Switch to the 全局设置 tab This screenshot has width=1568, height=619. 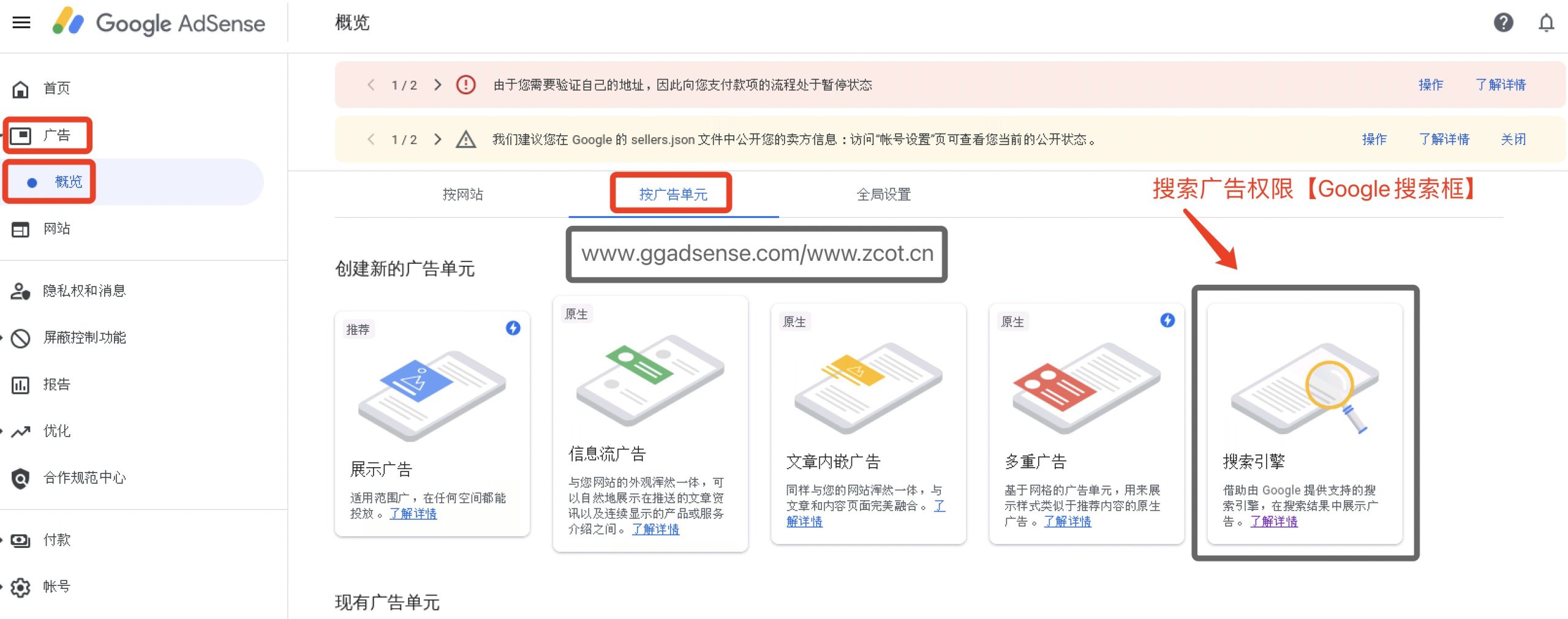click(883, 195)
